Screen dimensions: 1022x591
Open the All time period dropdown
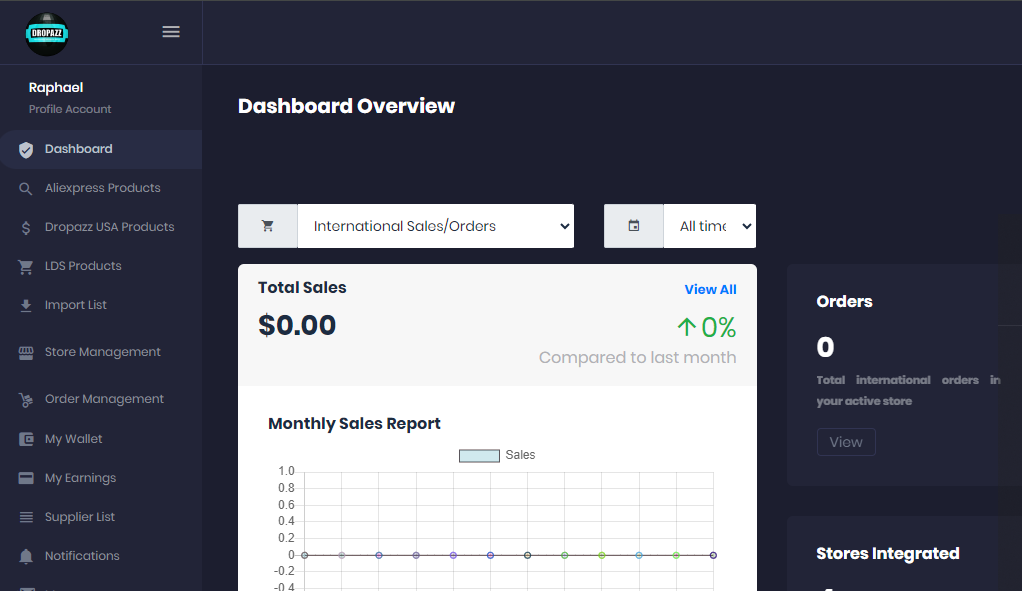709,226
